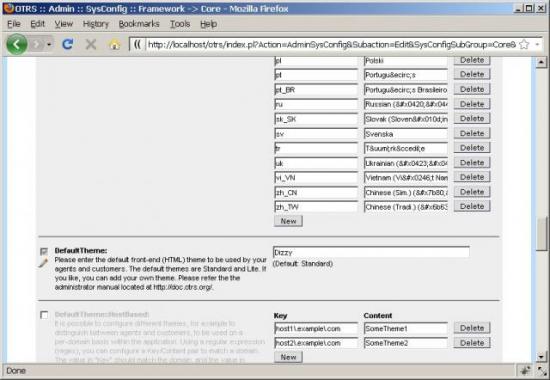The image size is (550, 380).
Task: Delete the Polski language entry
Action: coord(472,60)
